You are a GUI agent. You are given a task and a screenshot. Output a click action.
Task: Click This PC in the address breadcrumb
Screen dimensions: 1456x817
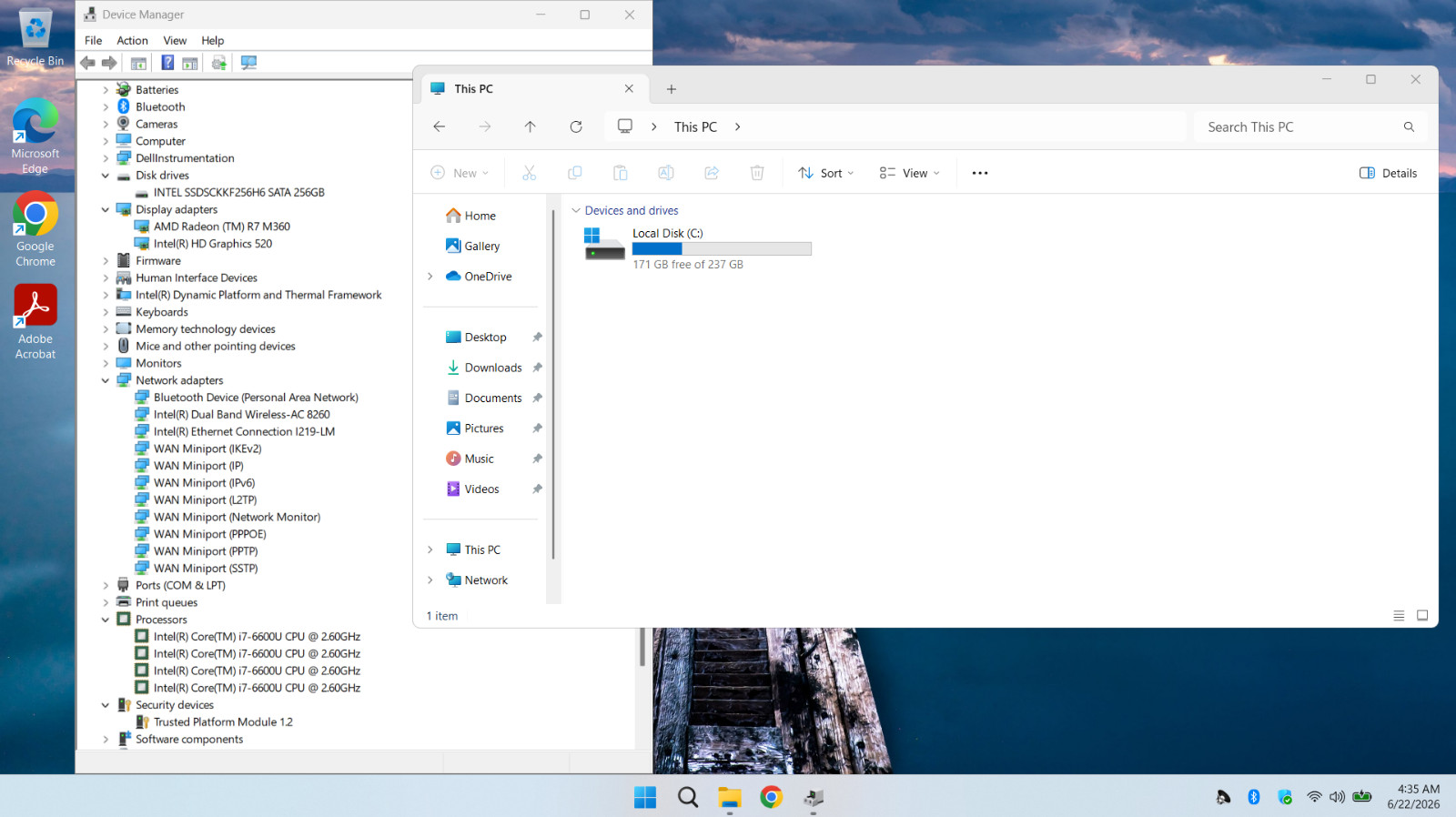(x=695, y=127)
